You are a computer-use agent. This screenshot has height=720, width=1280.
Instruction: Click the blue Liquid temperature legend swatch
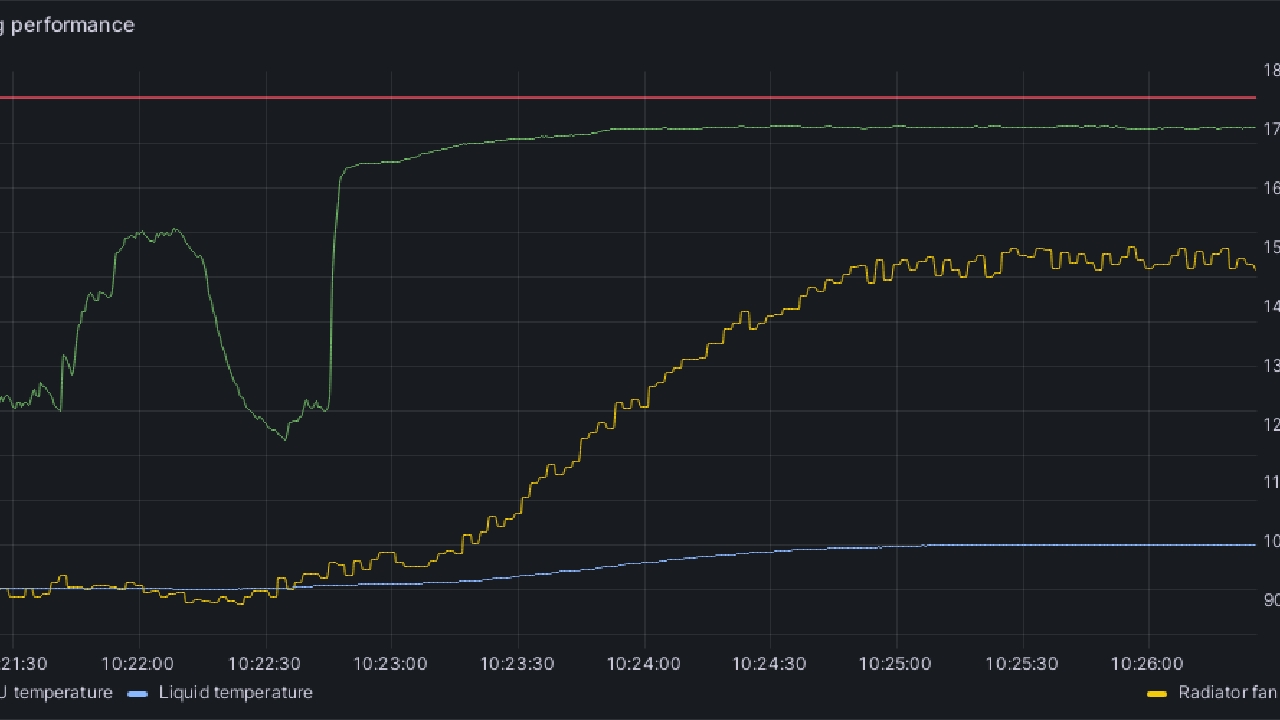[x=138, y=693]
